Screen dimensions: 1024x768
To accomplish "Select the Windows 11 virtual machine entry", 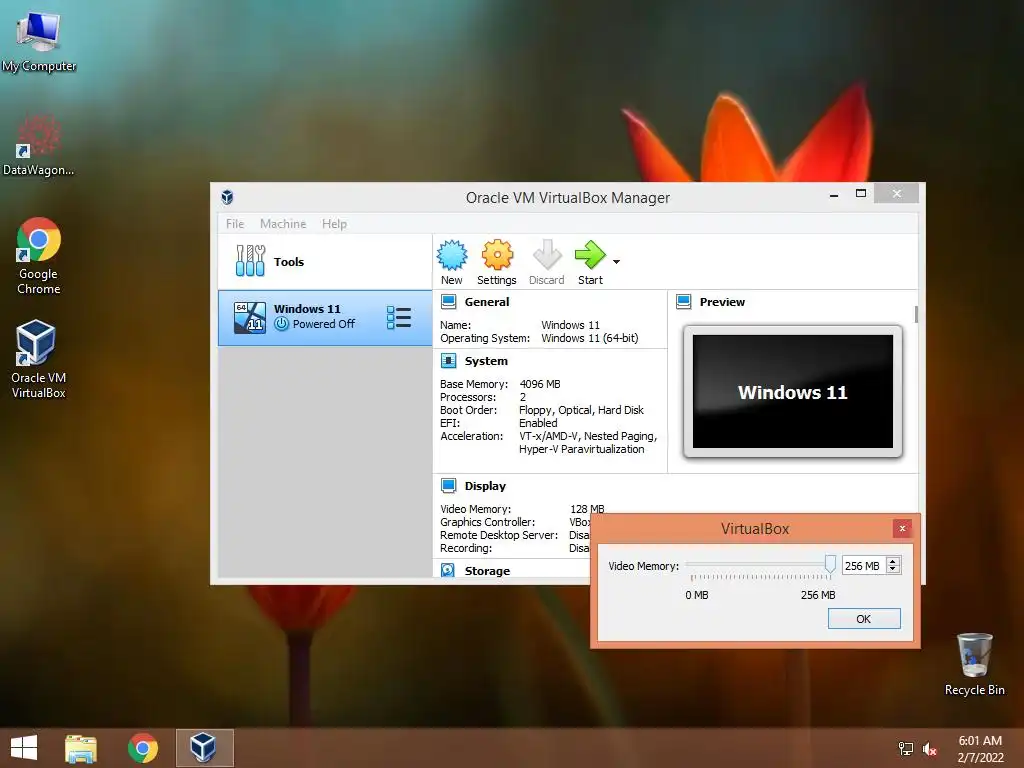I will pos(325,317).
